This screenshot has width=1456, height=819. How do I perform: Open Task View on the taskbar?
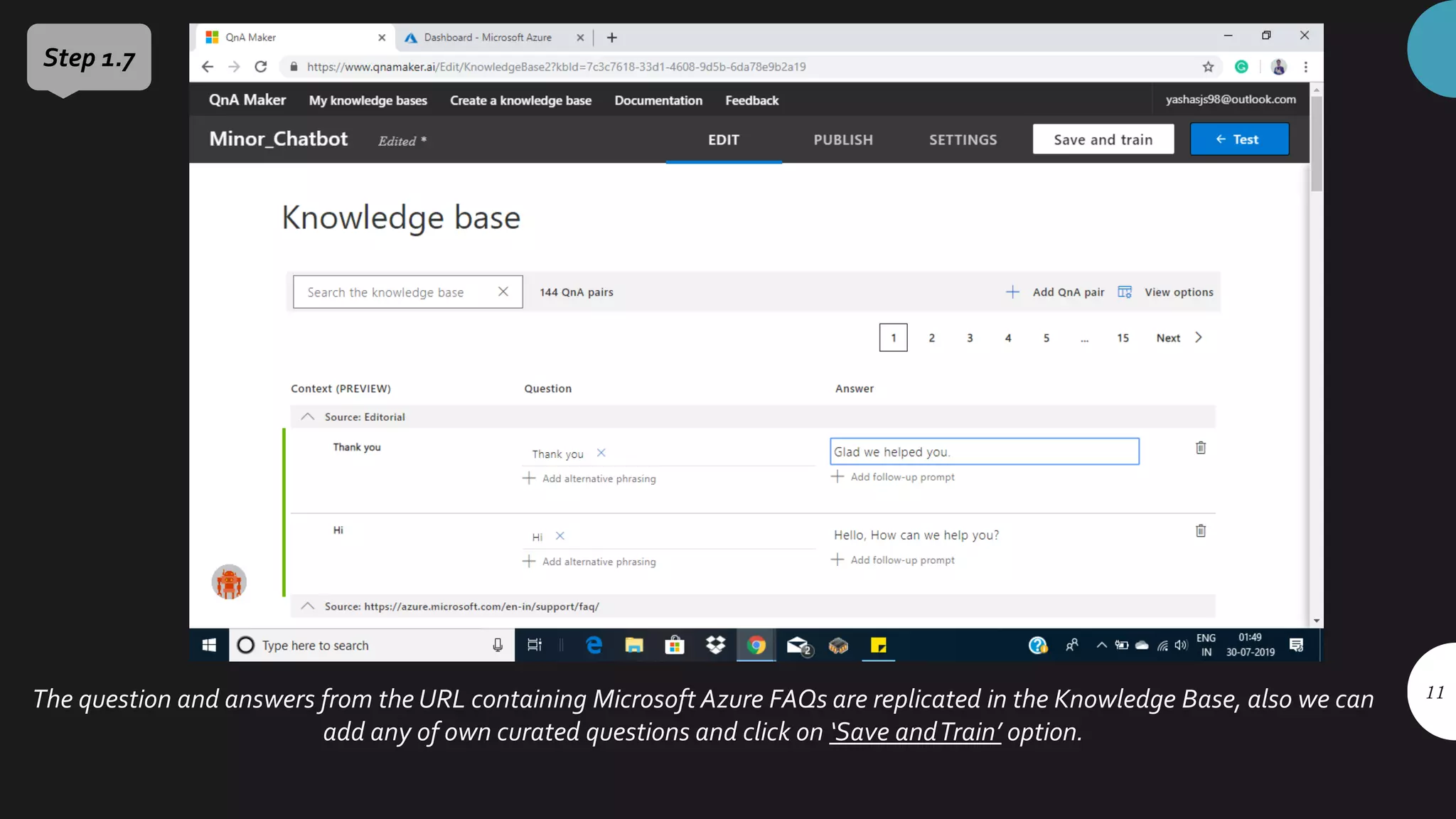[x=535, y=645]
